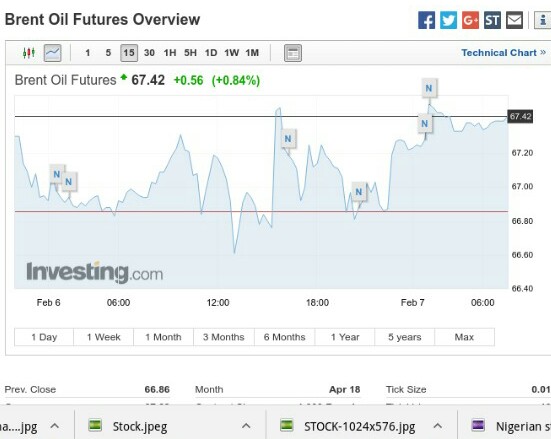551x439 pixels.
Task: Click the Google Plus share icon
Action: point(471,20)
